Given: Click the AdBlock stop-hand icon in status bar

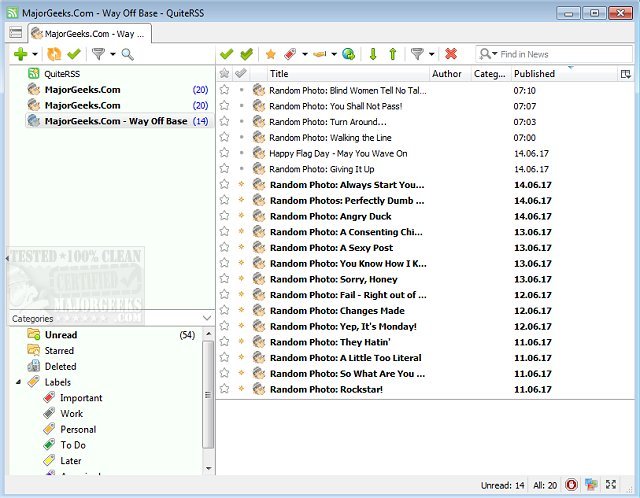Looking at the screenshot, I should [x=570, y=485].
